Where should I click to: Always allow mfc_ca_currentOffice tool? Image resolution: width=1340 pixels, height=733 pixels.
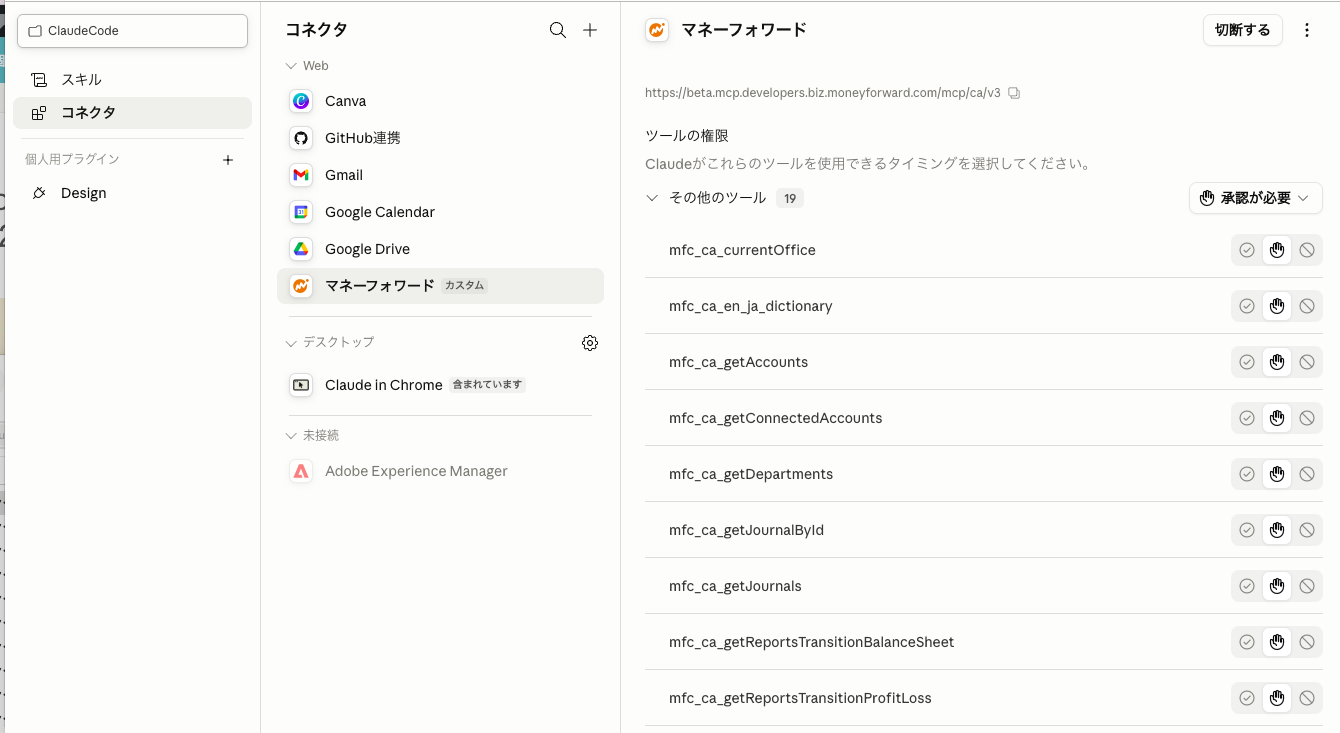1247,250
